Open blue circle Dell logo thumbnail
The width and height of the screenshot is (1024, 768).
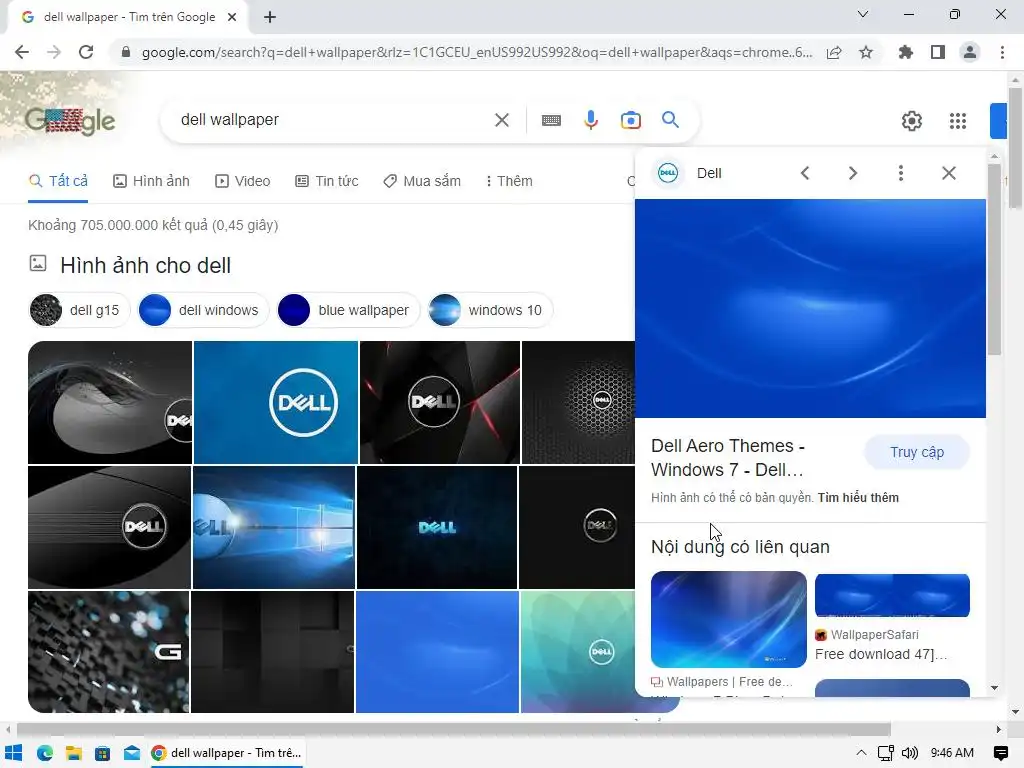[x=276, y=402]
